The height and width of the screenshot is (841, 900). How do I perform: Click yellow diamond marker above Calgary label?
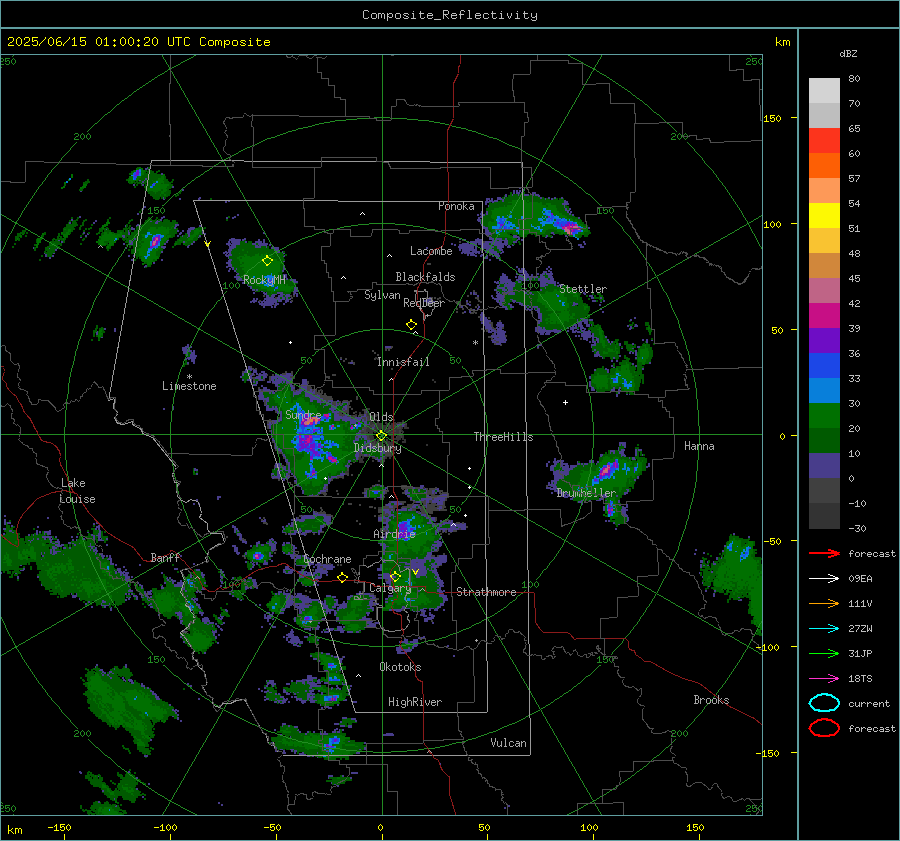point(395,576)
